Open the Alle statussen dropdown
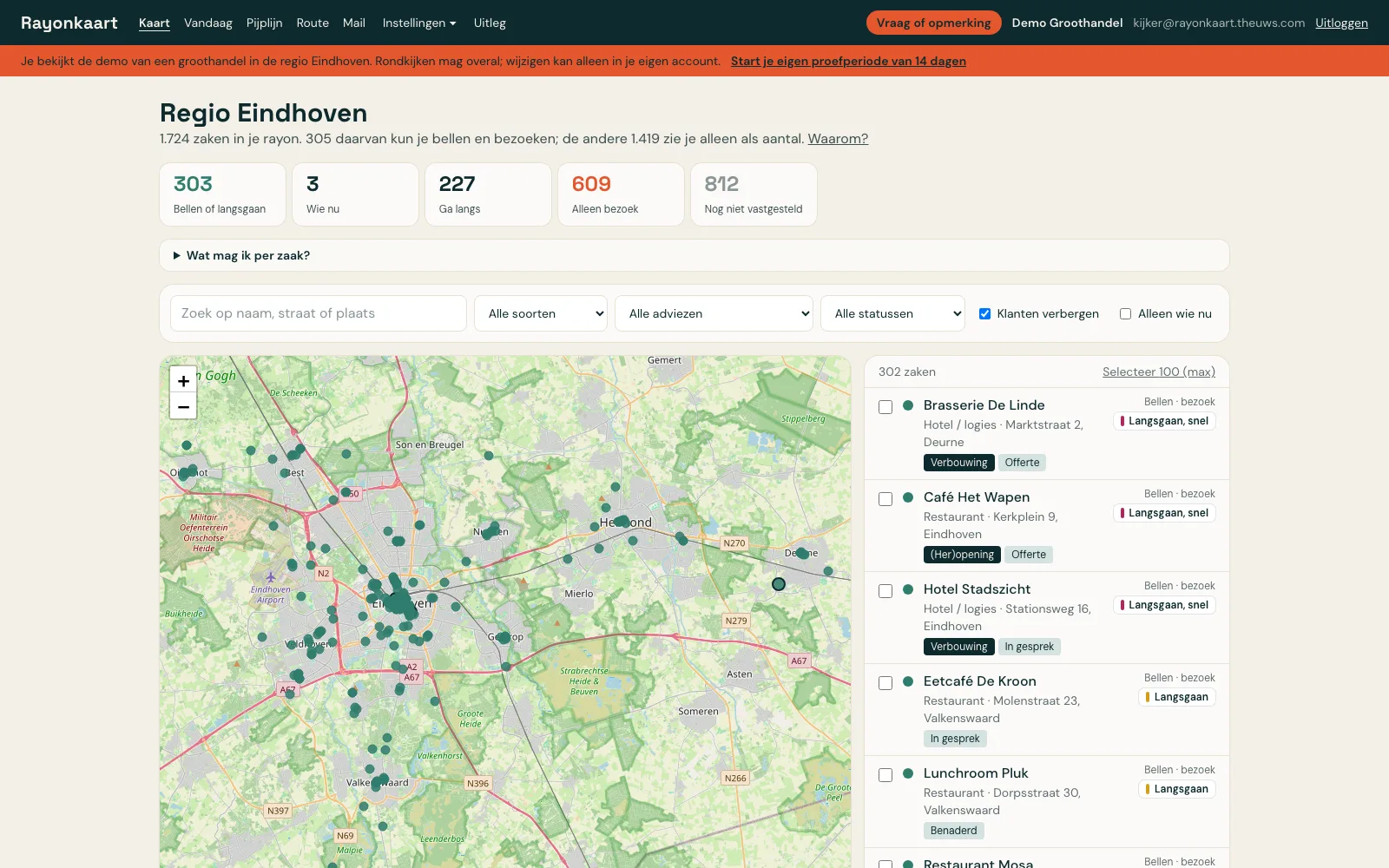The width and height of the screenshot is (1389, 868). coord(892,313)
